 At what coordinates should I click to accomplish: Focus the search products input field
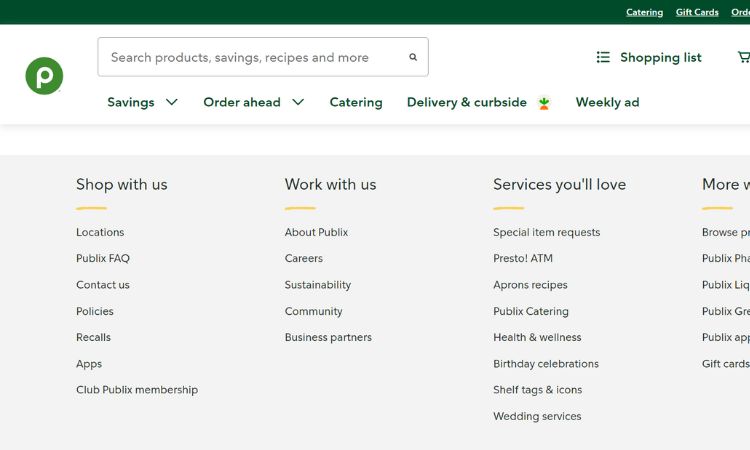click(x=263, y=57)
